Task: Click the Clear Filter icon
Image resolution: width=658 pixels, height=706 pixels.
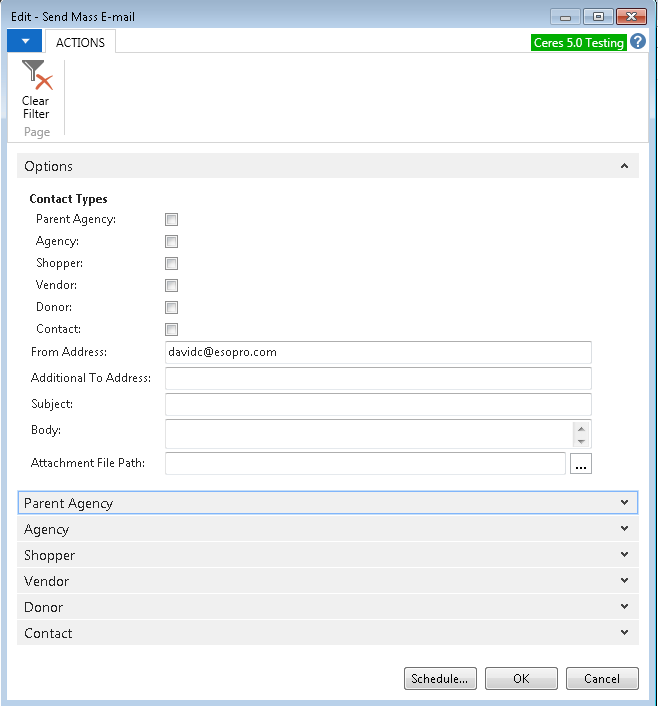Action: click(36, 76)
